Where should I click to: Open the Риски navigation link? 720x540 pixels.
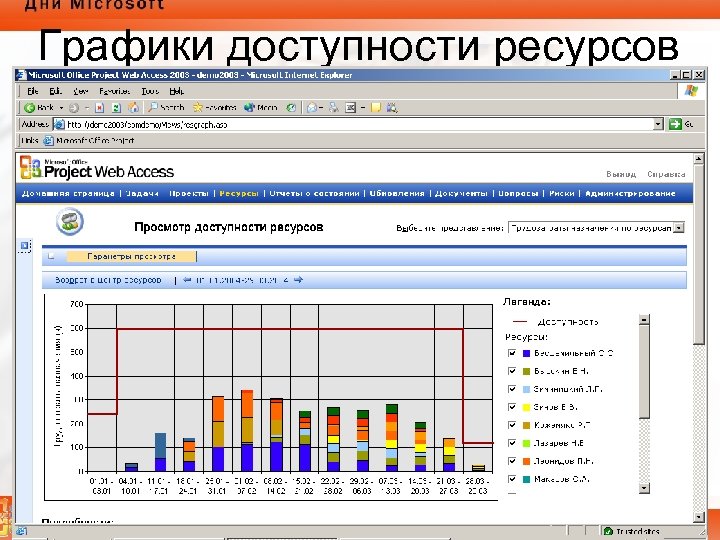click(562, 193)
